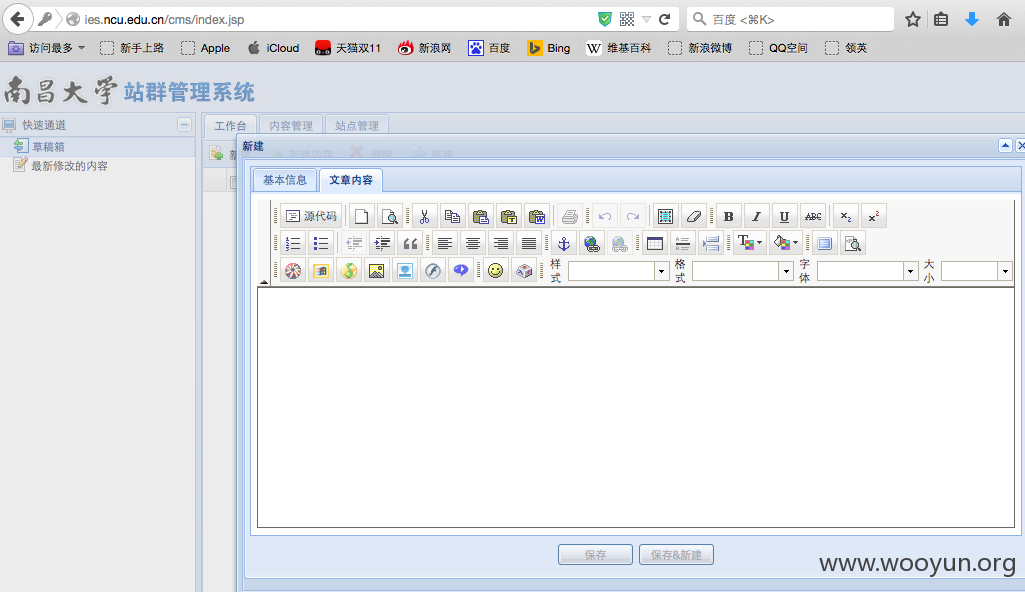The height and width of the screenshot is (592, 1025).
Task: Click the Cut scissors icon
Action: [424, 216]
